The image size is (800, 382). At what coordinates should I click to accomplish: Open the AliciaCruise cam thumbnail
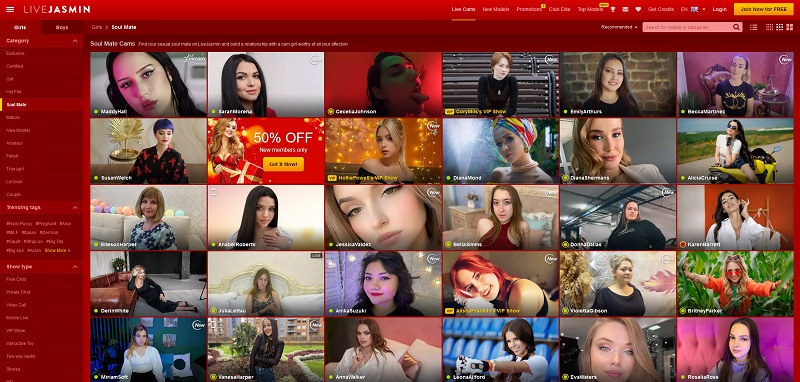pos(735,151)
